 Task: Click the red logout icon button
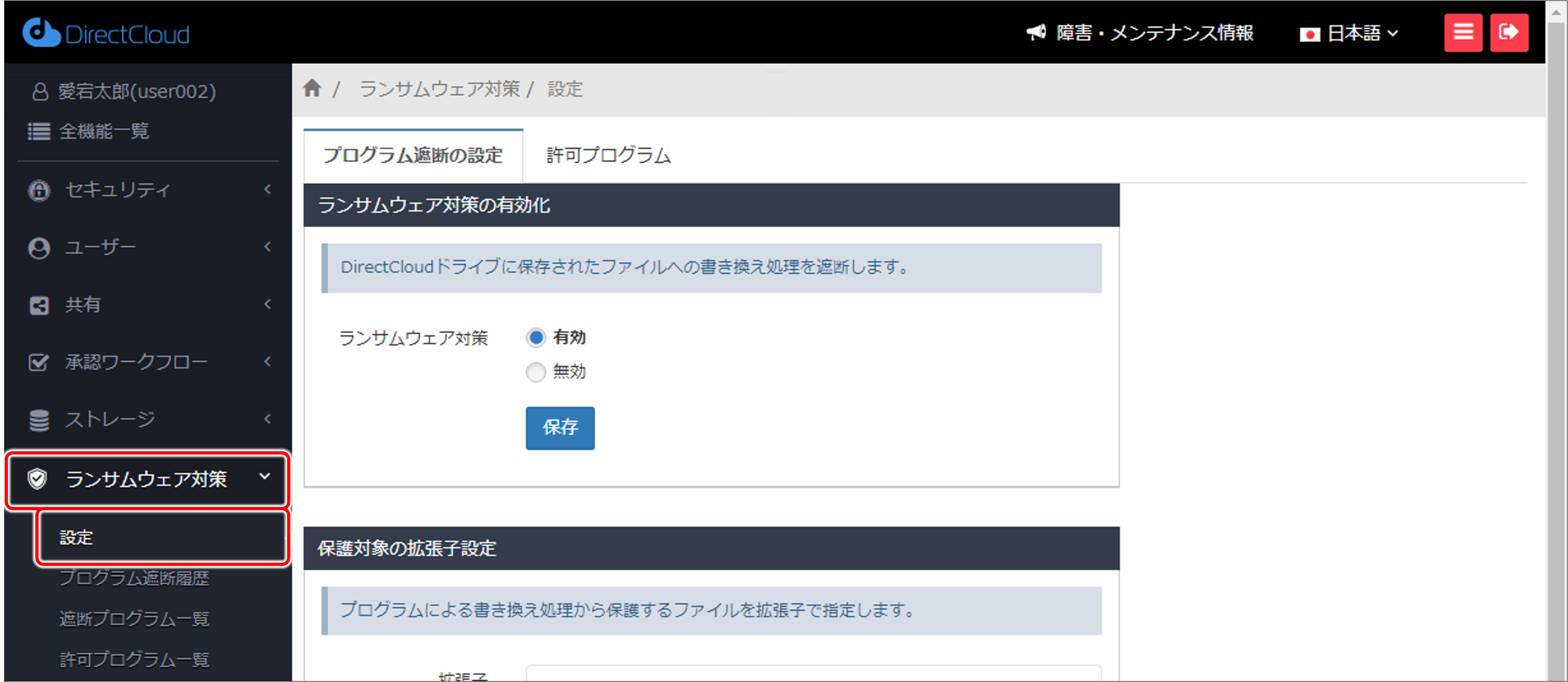1509,32
